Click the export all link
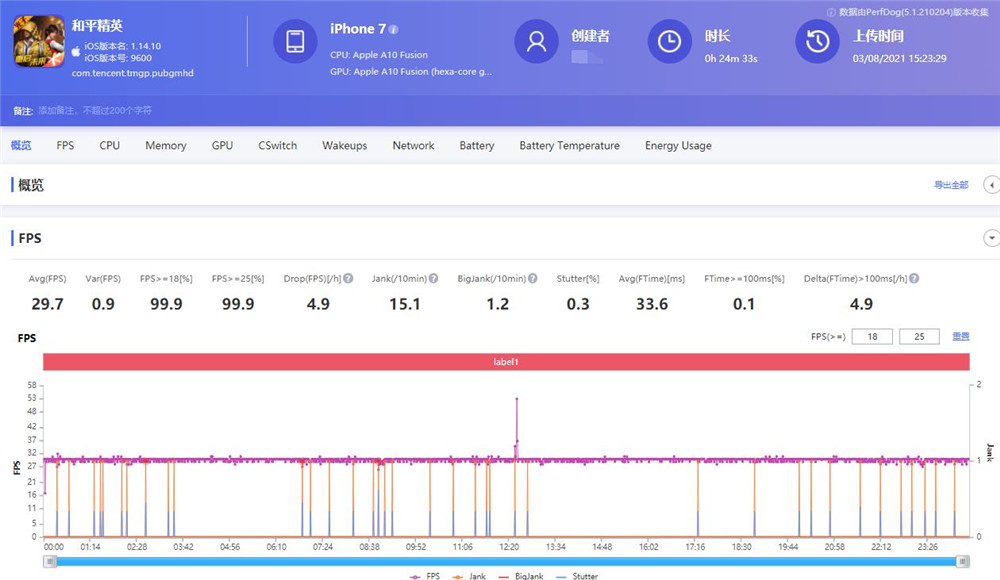1000x580 pixels. pyautogui.click(x=950, y=185)
